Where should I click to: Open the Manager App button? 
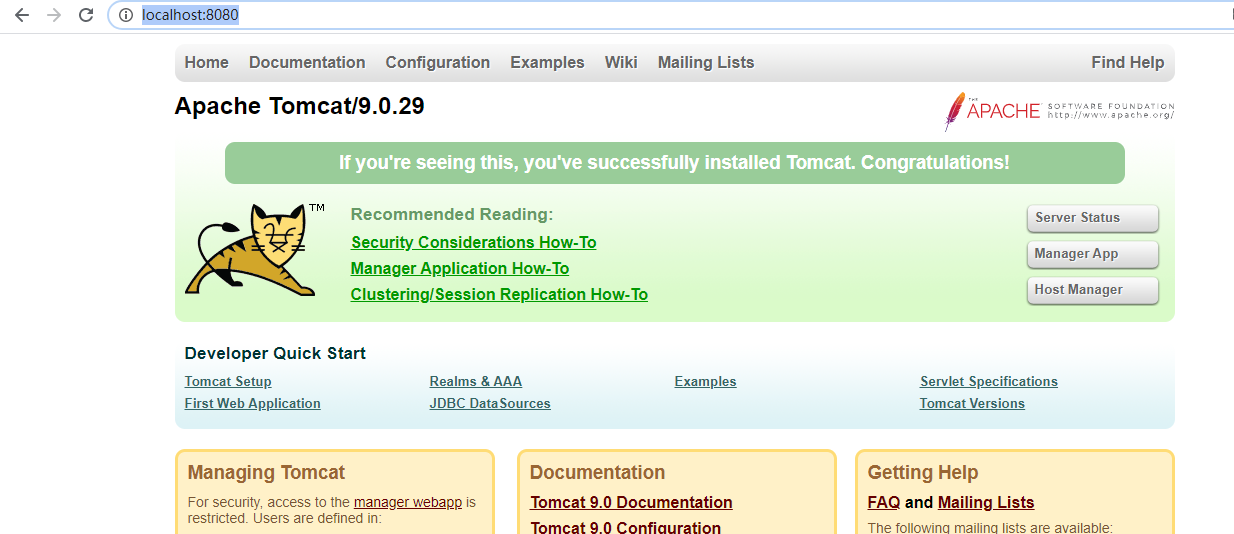coord(1092,254)
